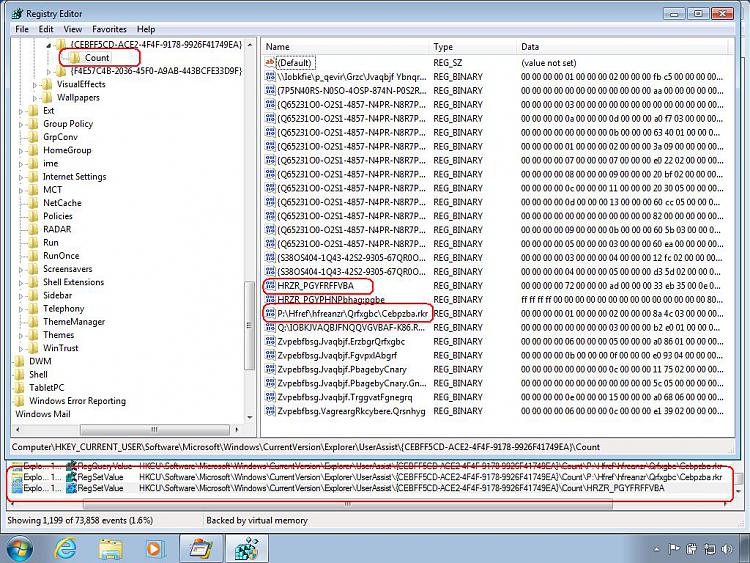The height and width of the screenshot is (563, 750).
Task: Open the Favorites menu
Action: 109,29
